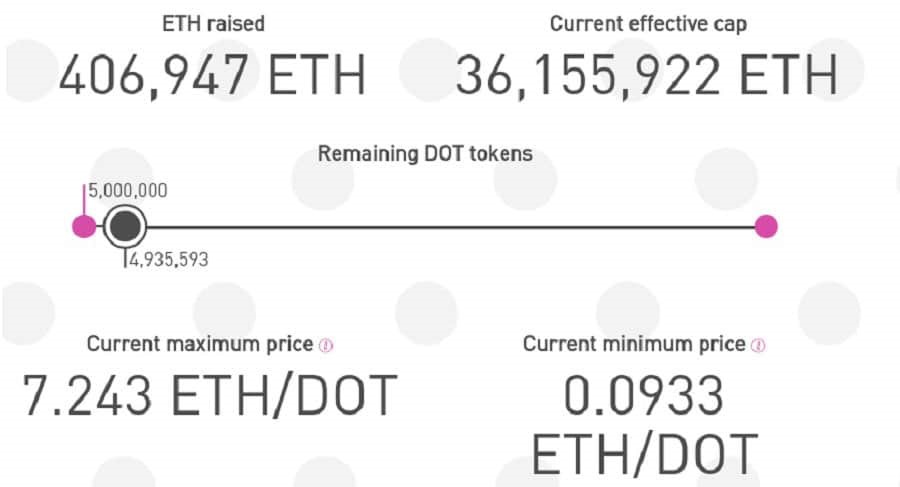Viewport: 900px width, 487px height.
Task: Click the info icon beside Current minimum price
Action: pyautogui.click(x=758, y=345)
